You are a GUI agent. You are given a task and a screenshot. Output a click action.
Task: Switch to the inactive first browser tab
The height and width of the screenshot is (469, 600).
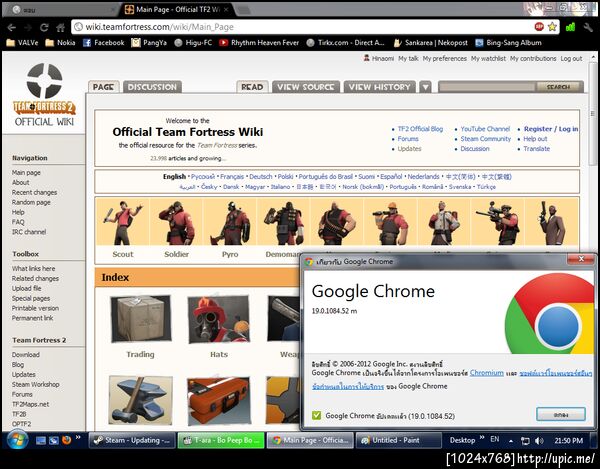pyautogui.click(x=61, y=10)
